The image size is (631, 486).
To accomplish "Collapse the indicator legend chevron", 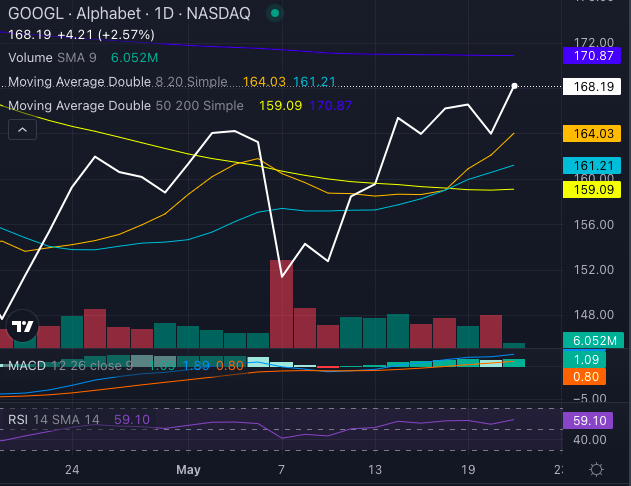I will 23,130.
